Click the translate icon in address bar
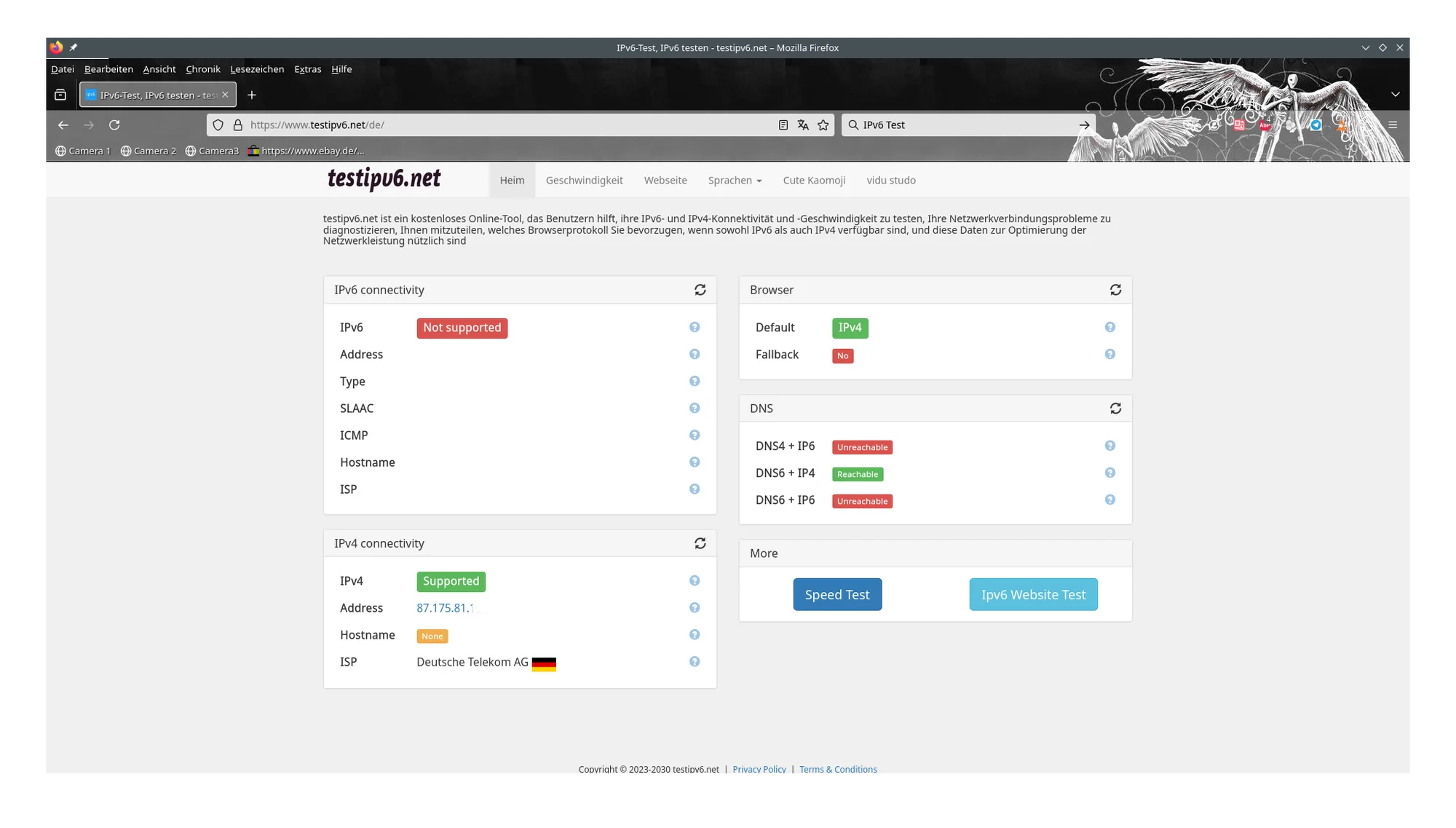 point(803,124)
